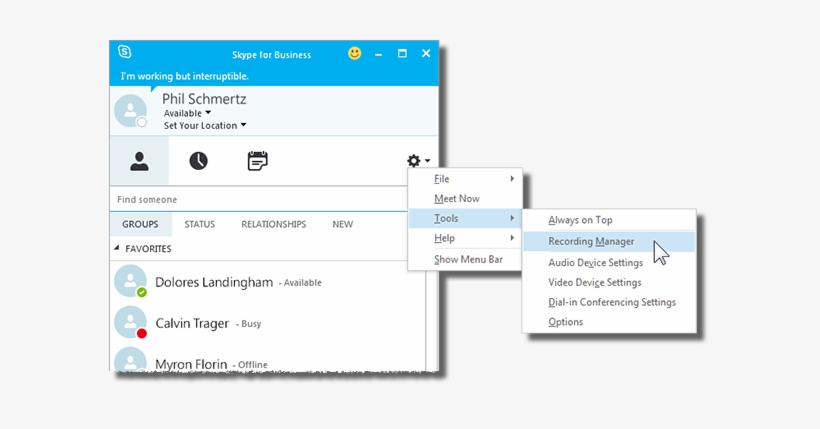Select contact Calvin Trager
The width and height of the screenshot is (820, 429).
(268, 323)
